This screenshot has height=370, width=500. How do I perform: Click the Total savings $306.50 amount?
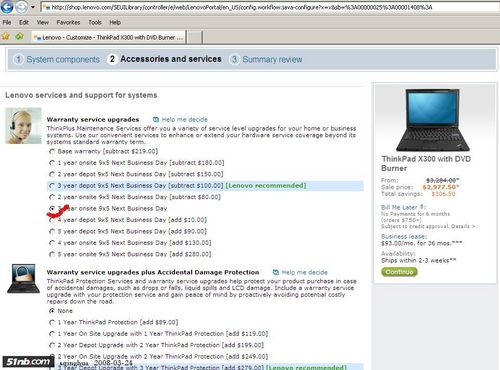pyautogui.click(x=443, y=194)
